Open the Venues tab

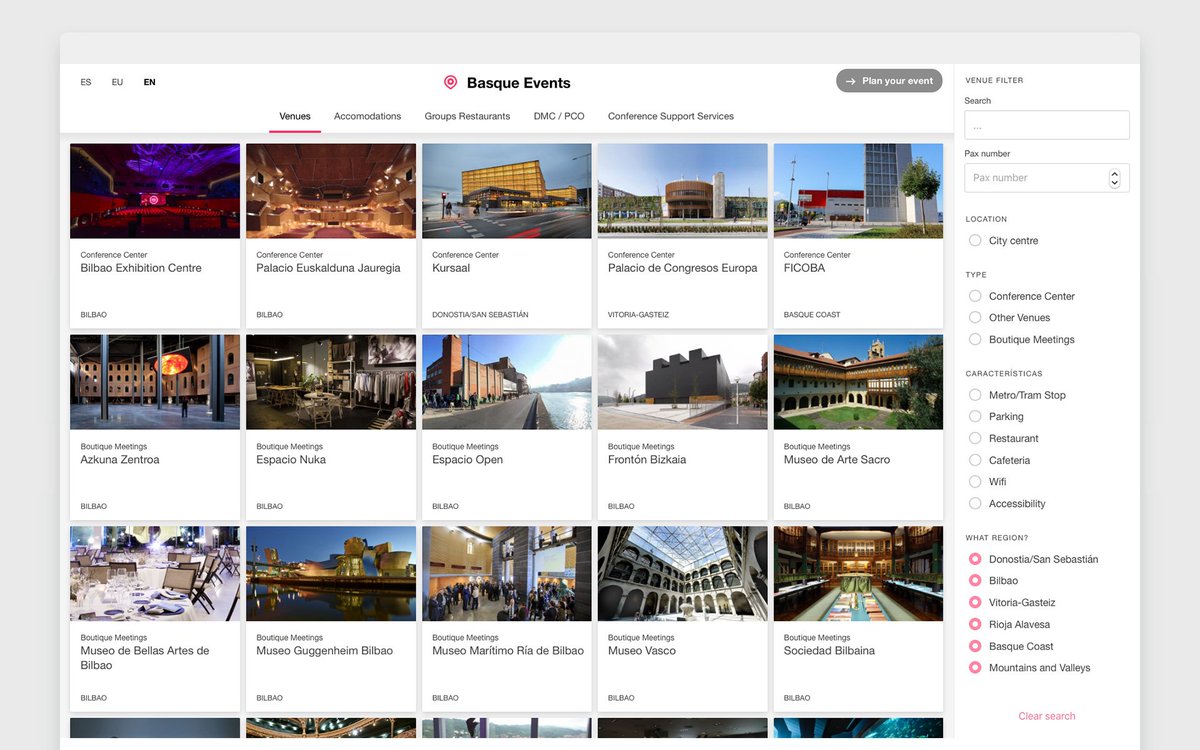click(295, 116)
